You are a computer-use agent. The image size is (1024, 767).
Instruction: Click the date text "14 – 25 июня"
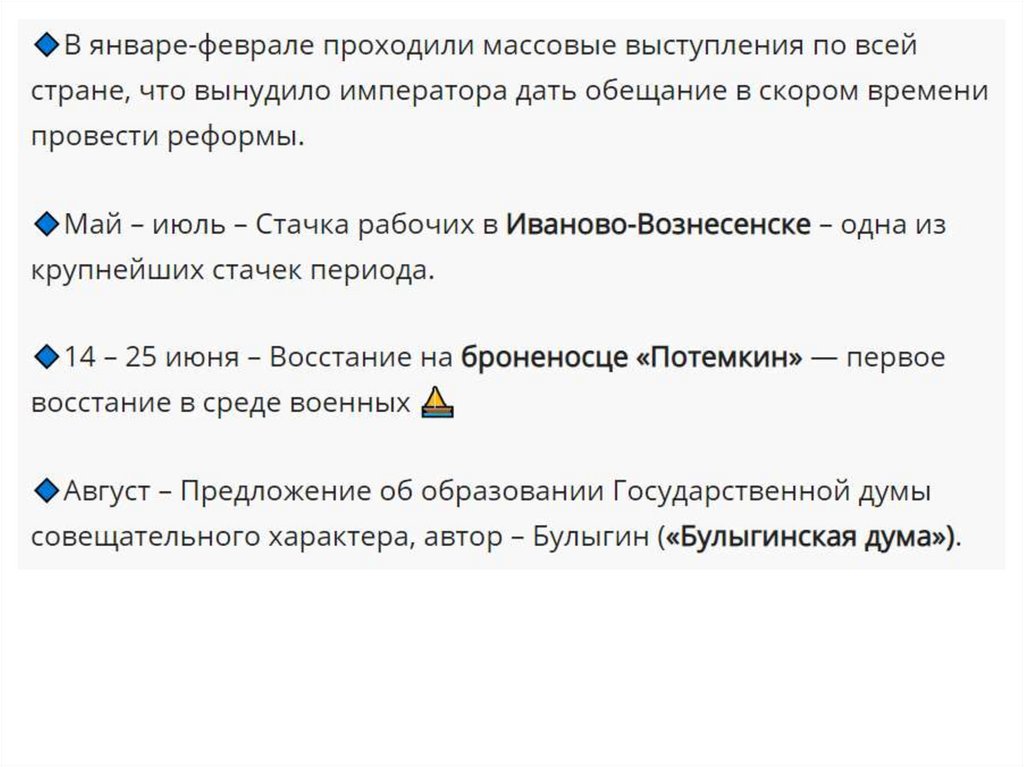pos(152,357)
